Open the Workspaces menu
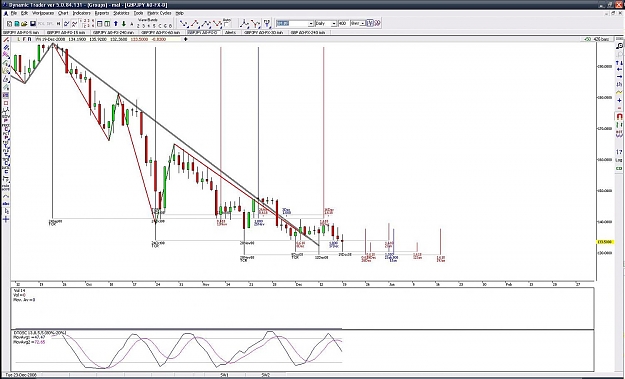Viewport: 625px width, 379px height. (x=43, y=13)
